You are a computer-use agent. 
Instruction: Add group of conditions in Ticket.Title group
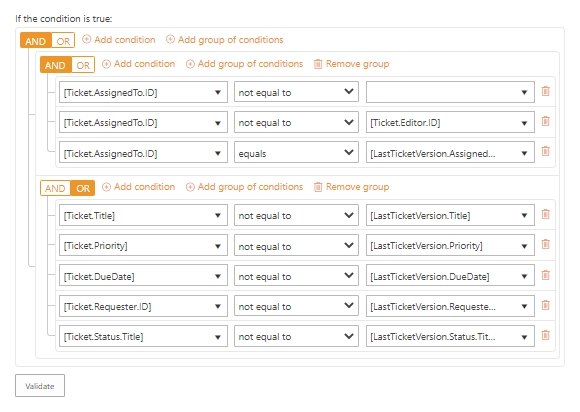pyautogui.click(x=244, y=187)
